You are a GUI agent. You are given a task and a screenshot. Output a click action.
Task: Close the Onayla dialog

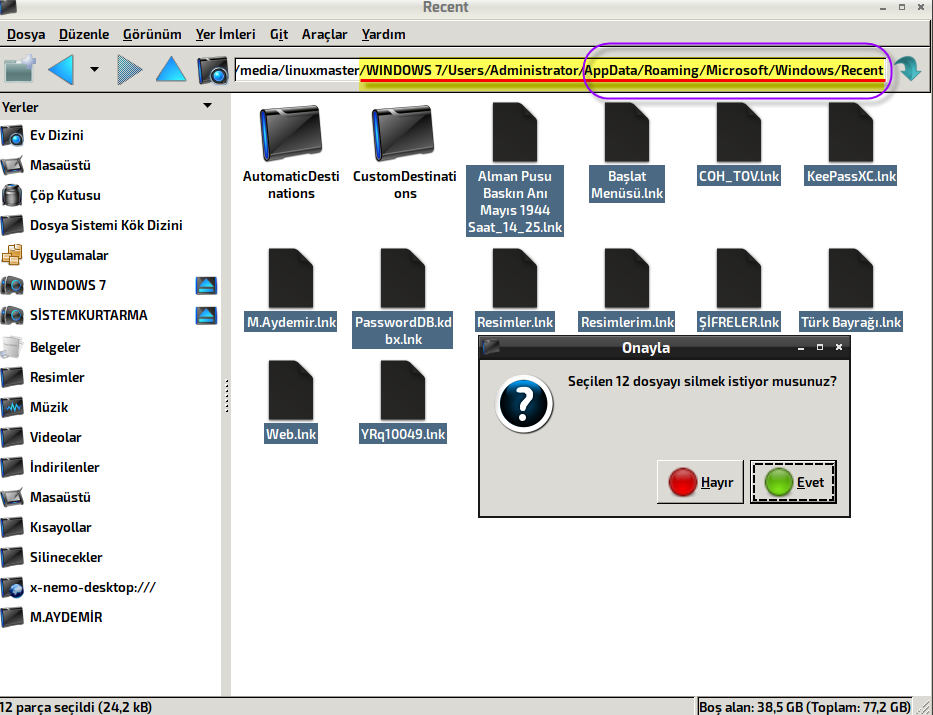click(x=839, y=347)
